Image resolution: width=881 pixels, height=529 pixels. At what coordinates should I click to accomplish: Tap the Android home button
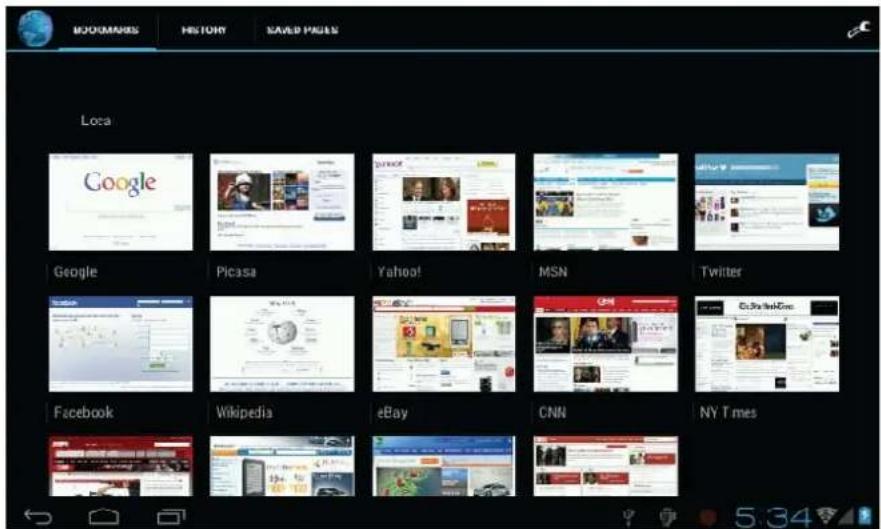pos(105,516)
